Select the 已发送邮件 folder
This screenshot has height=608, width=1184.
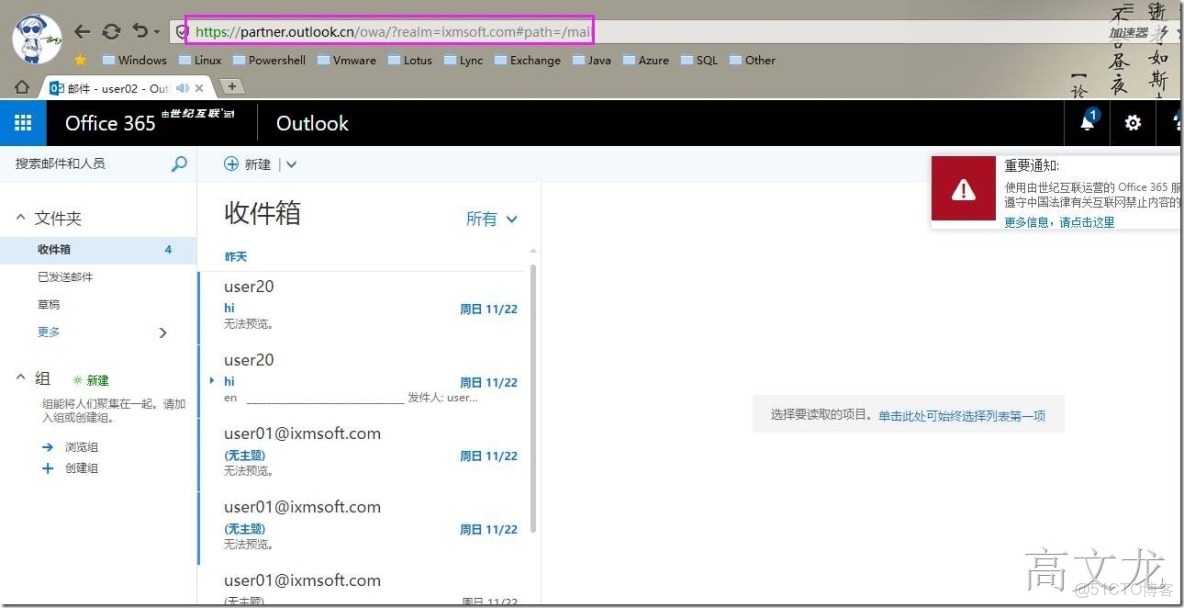pyautogui.click(x=63, y=277)
